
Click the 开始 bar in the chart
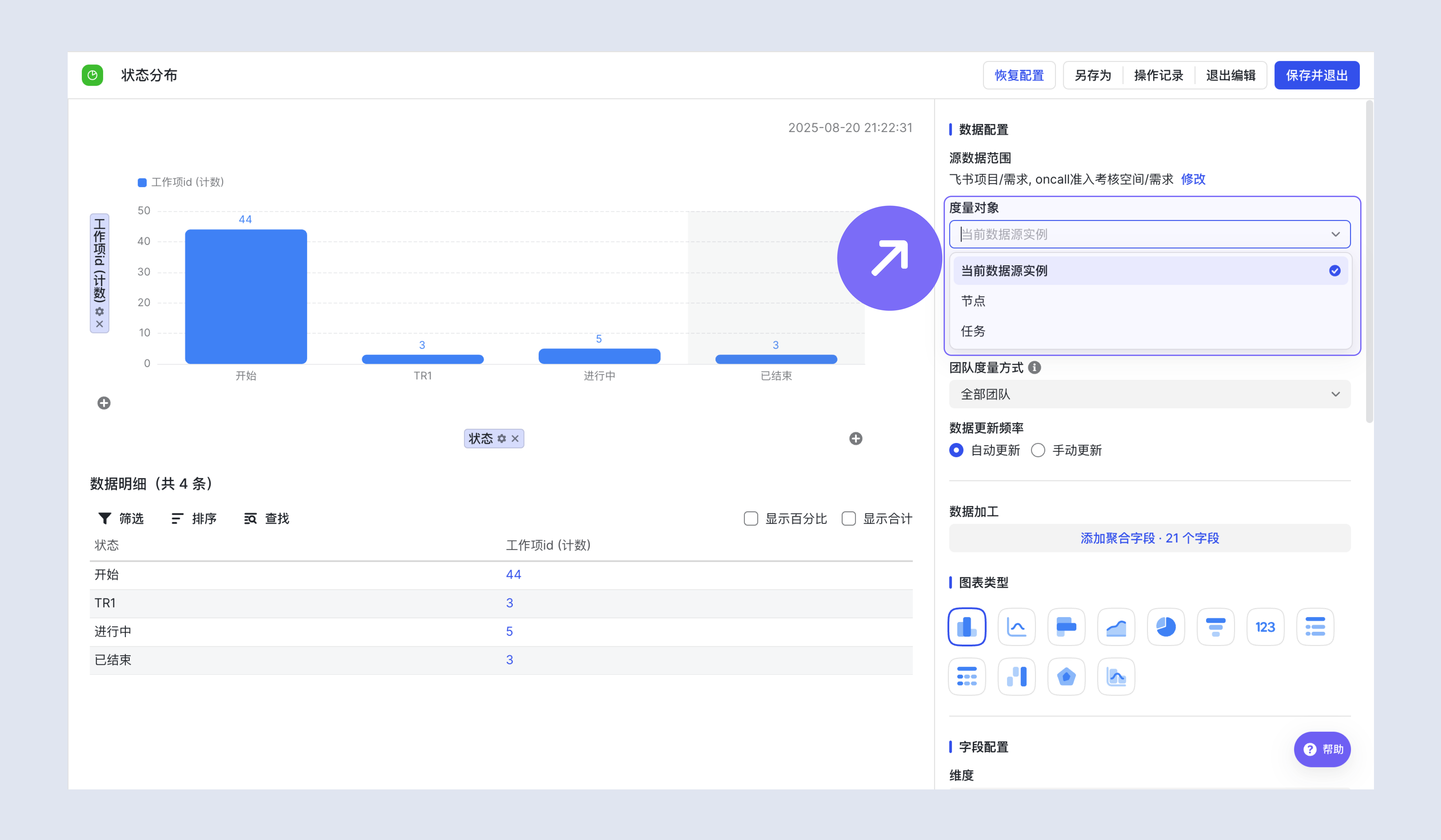(x=245, y=296)
